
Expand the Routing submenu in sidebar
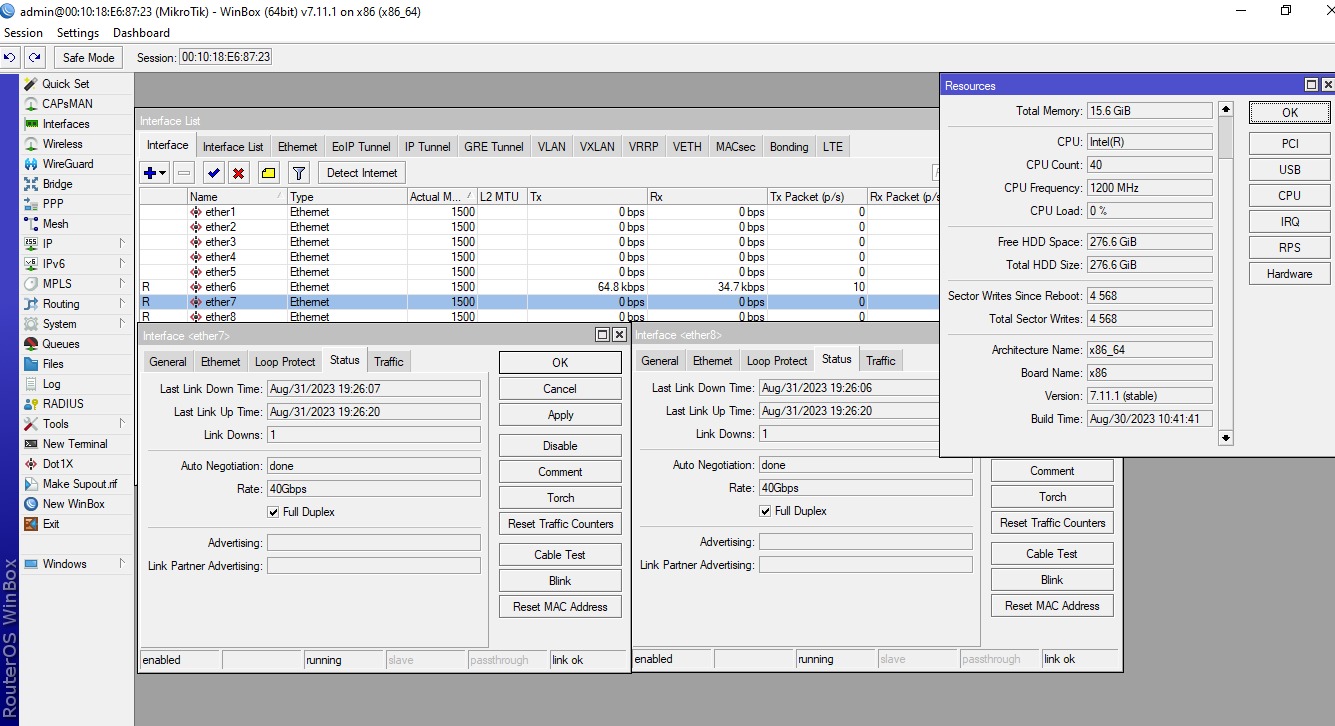point(122,304)
